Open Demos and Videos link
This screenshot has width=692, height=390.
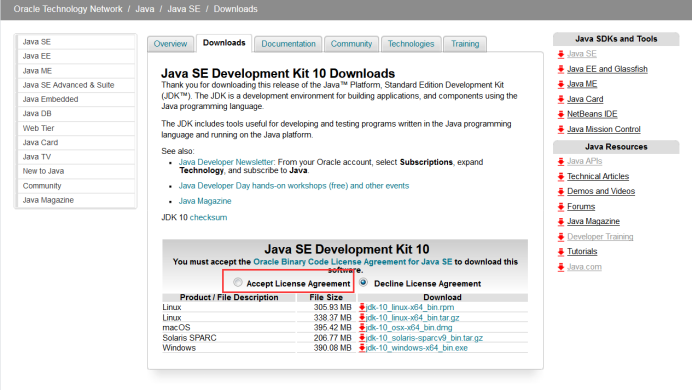[601, 191]
